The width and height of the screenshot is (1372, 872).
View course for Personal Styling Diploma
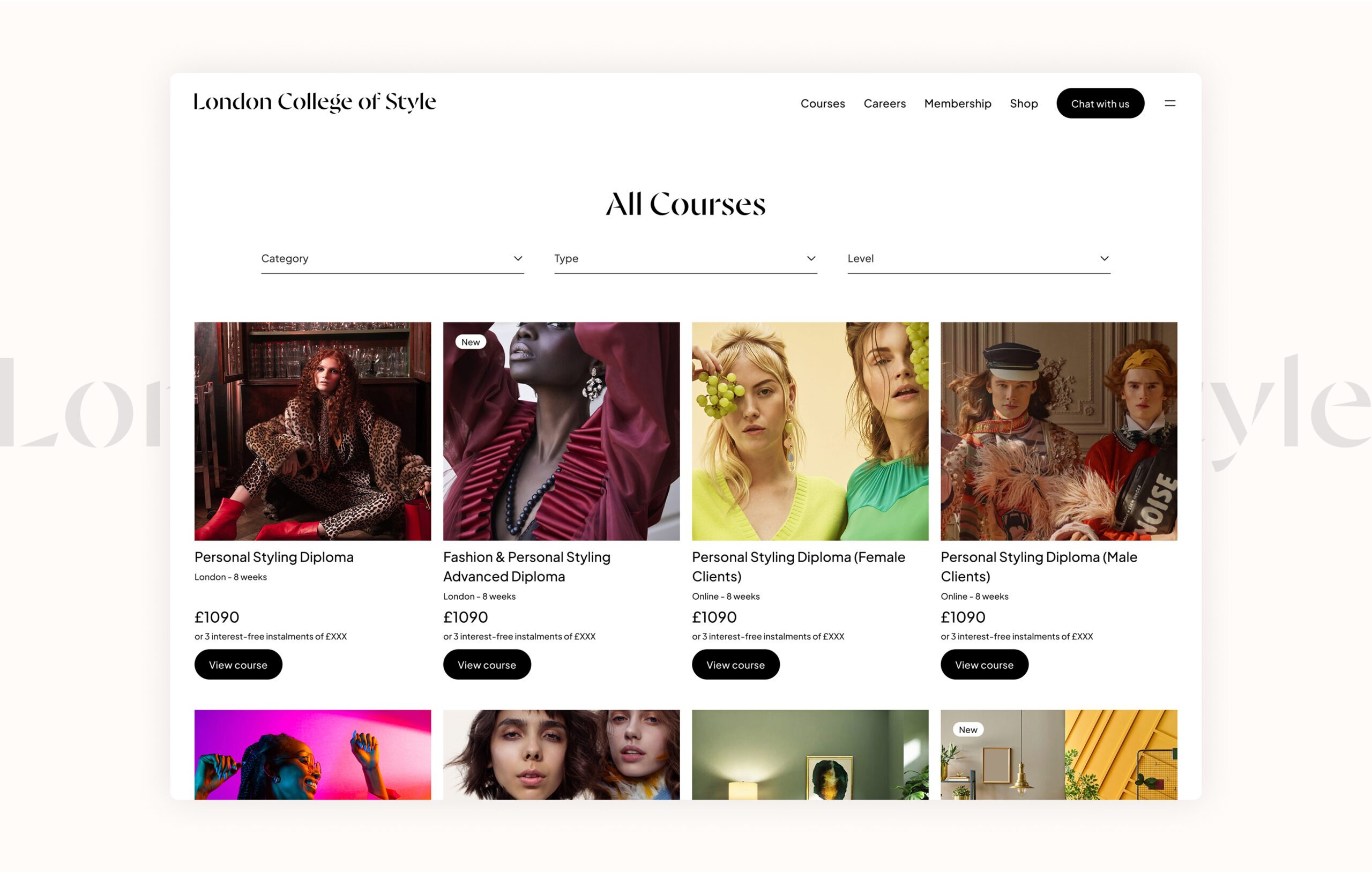click(238, 665)
